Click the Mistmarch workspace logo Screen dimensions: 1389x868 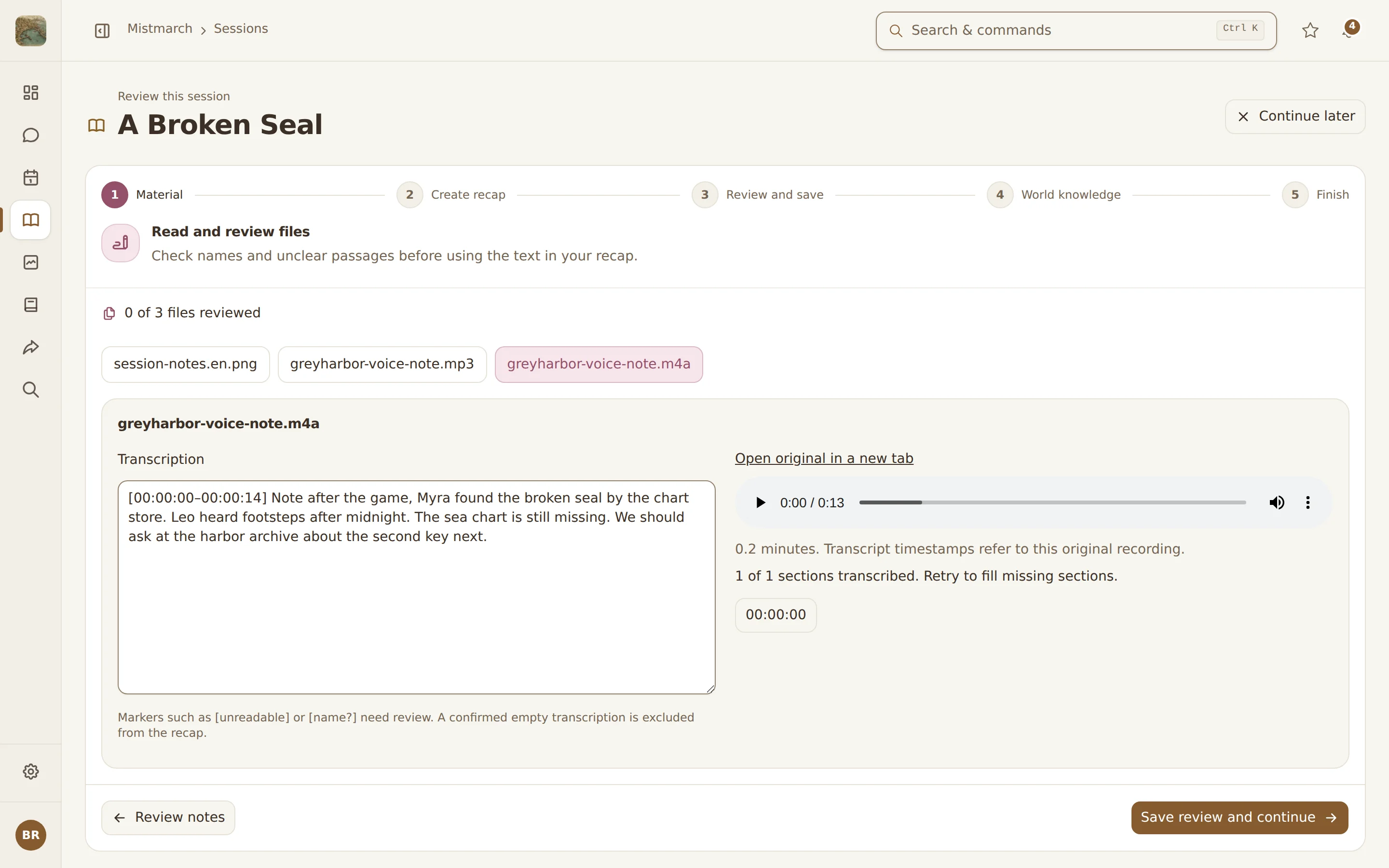click(x=30, y=30)
